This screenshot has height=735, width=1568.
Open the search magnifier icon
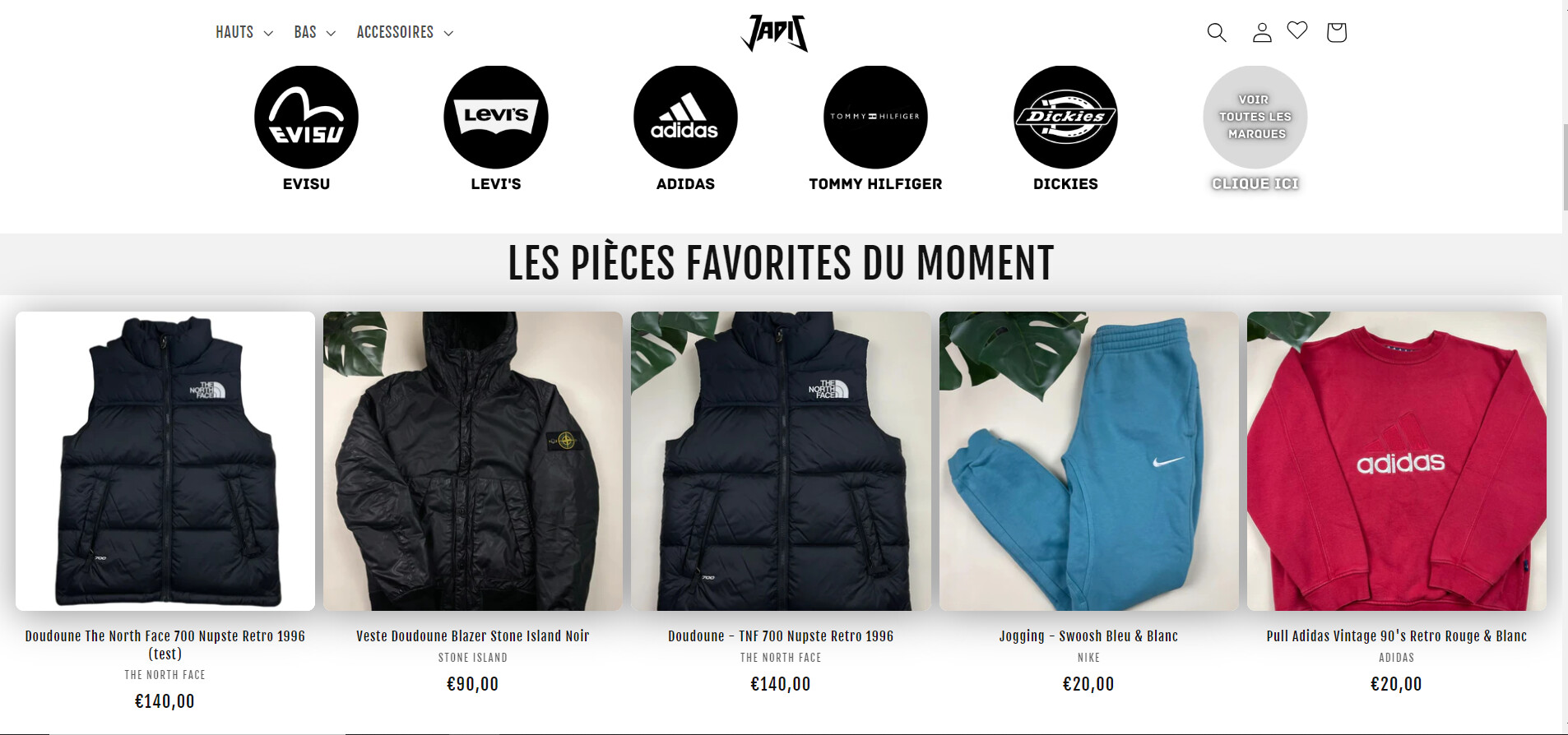1217,32
